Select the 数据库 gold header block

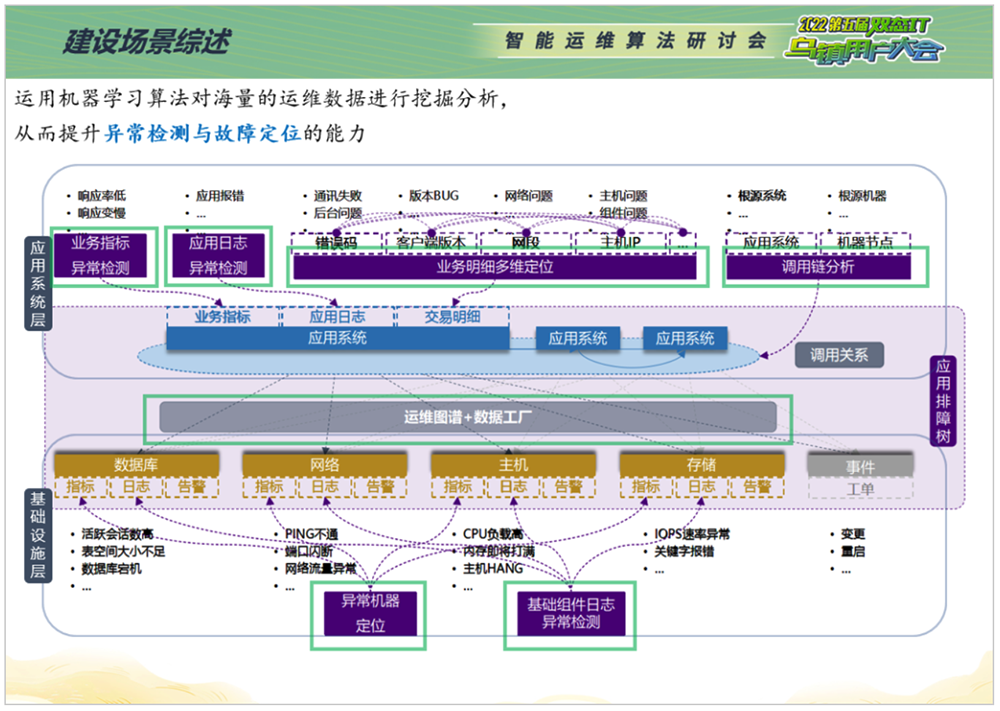tap(136, 465)
